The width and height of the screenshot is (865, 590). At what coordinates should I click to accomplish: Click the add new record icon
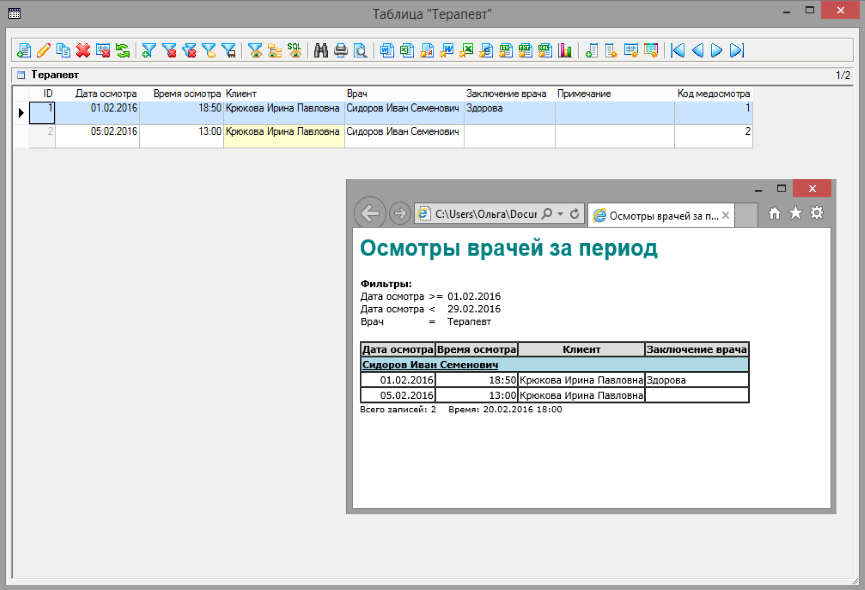[24, 50]
